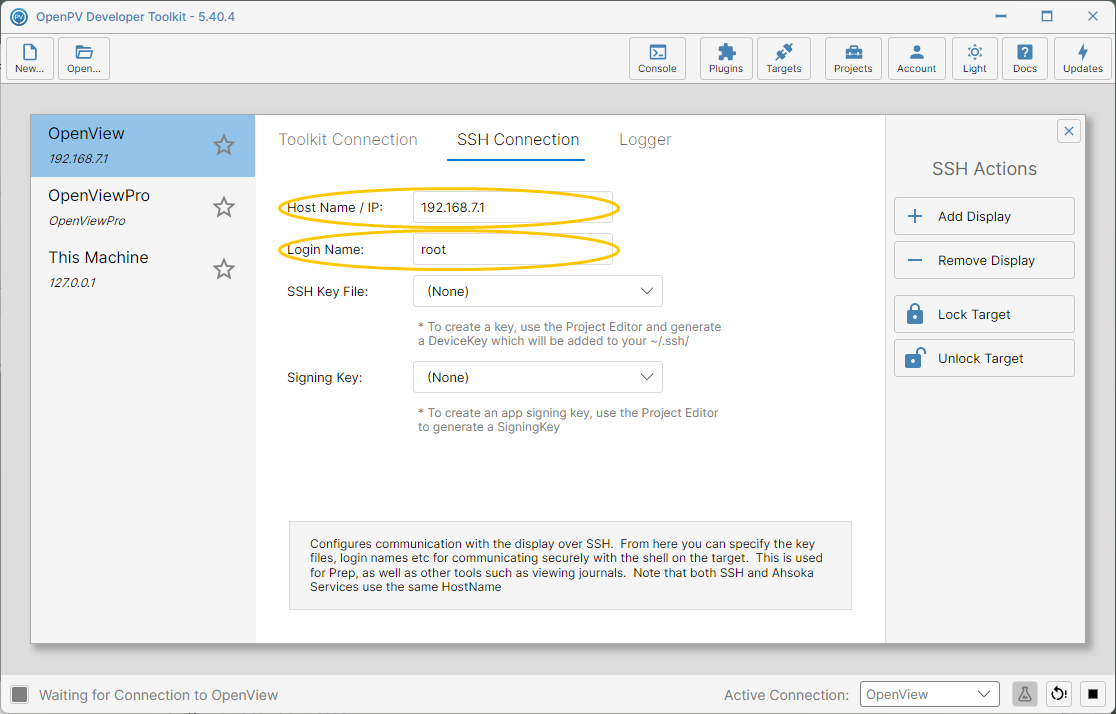Maximize the OpenPV Developer Toolkit window
The image size is (1116, 714).
pos(1047,16)
